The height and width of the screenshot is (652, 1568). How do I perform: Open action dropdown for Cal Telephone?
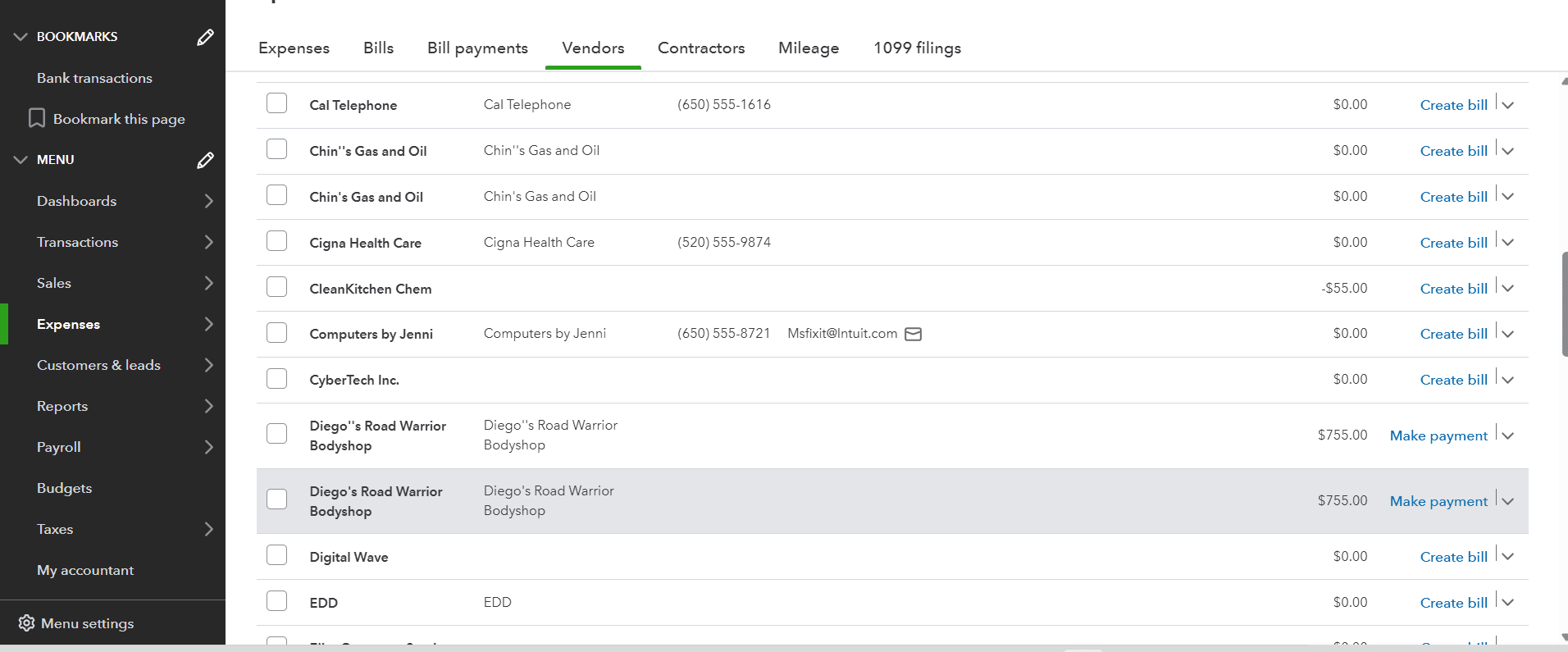click(x=1507, y=105)
